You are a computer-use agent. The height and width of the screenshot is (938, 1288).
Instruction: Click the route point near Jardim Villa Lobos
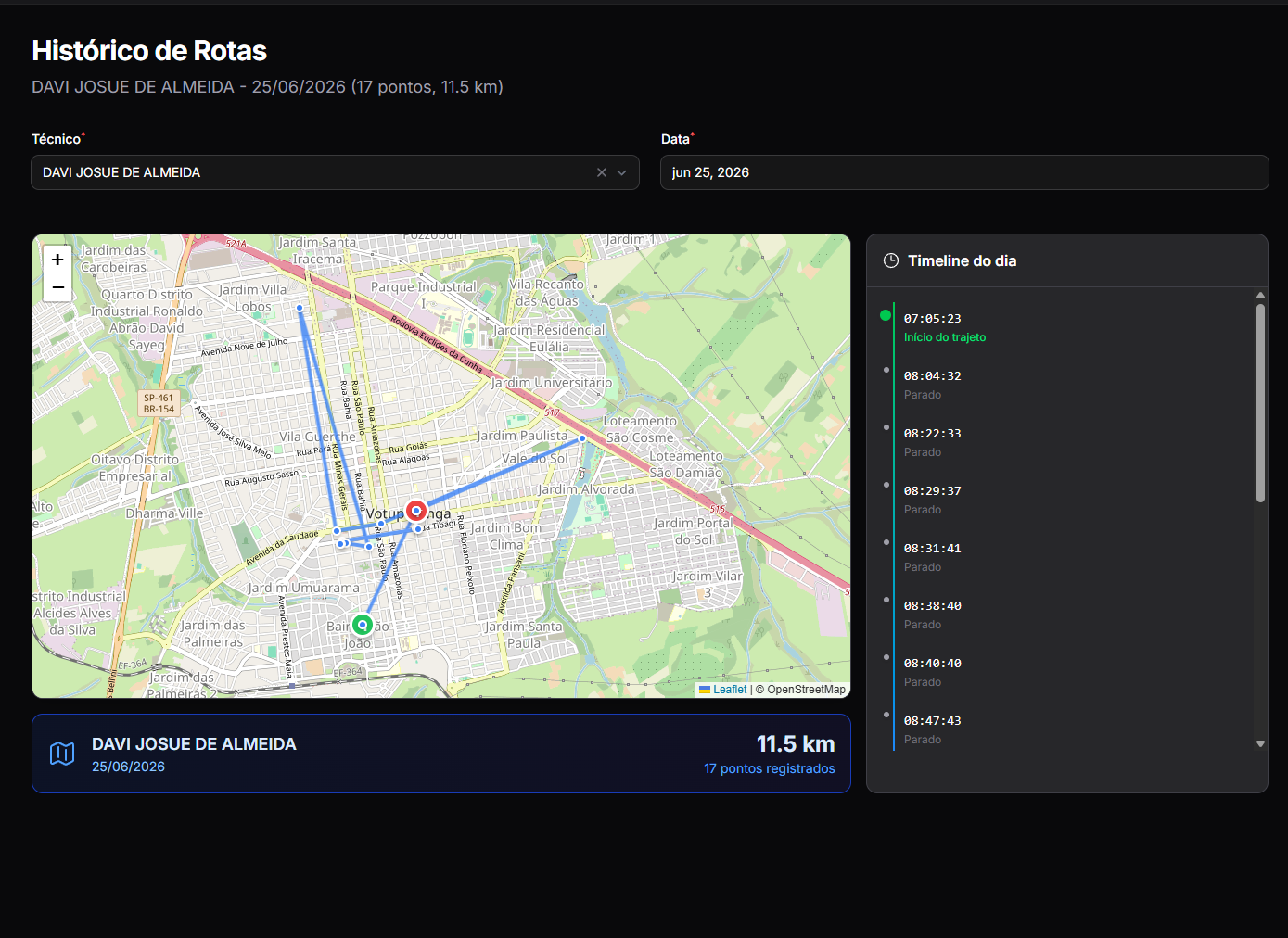point(300,308)
